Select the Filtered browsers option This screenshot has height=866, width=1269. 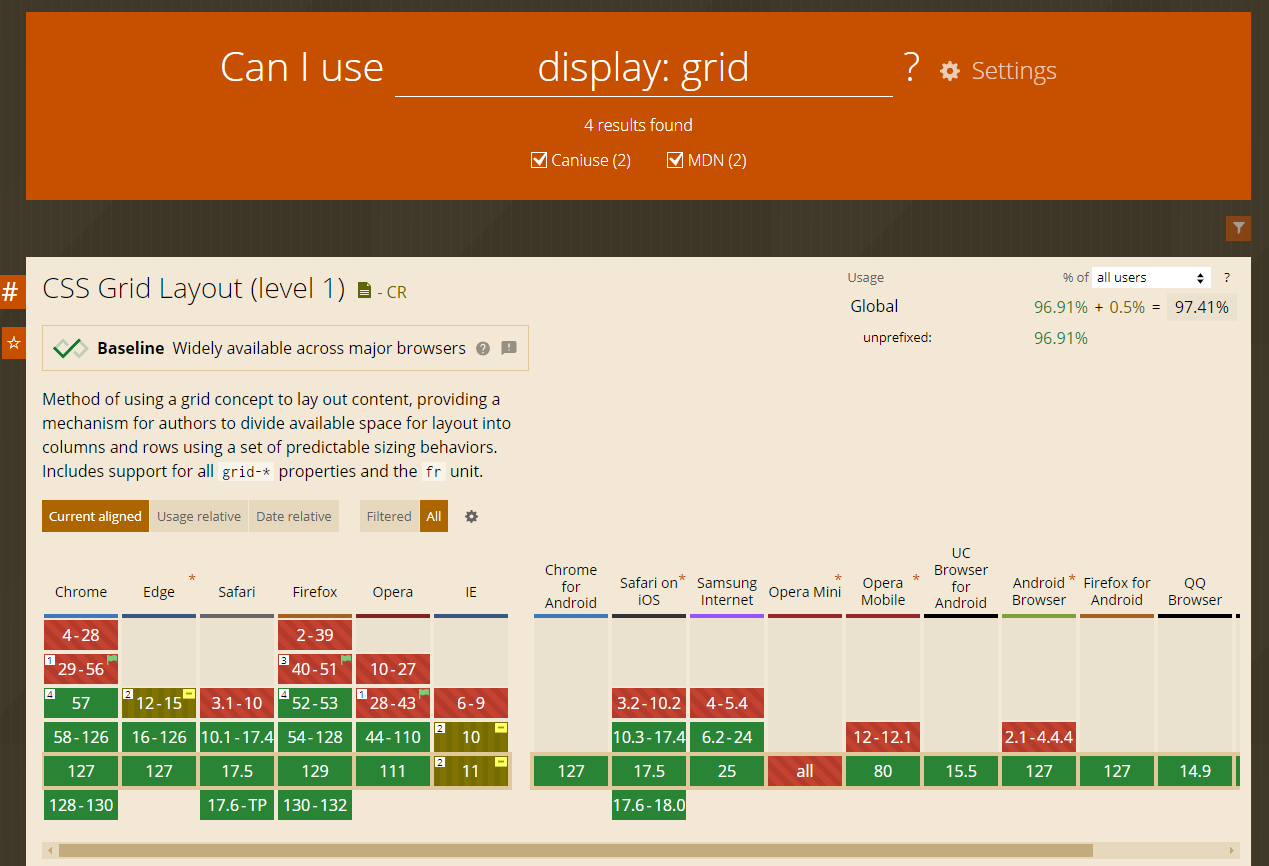point(389,517)
